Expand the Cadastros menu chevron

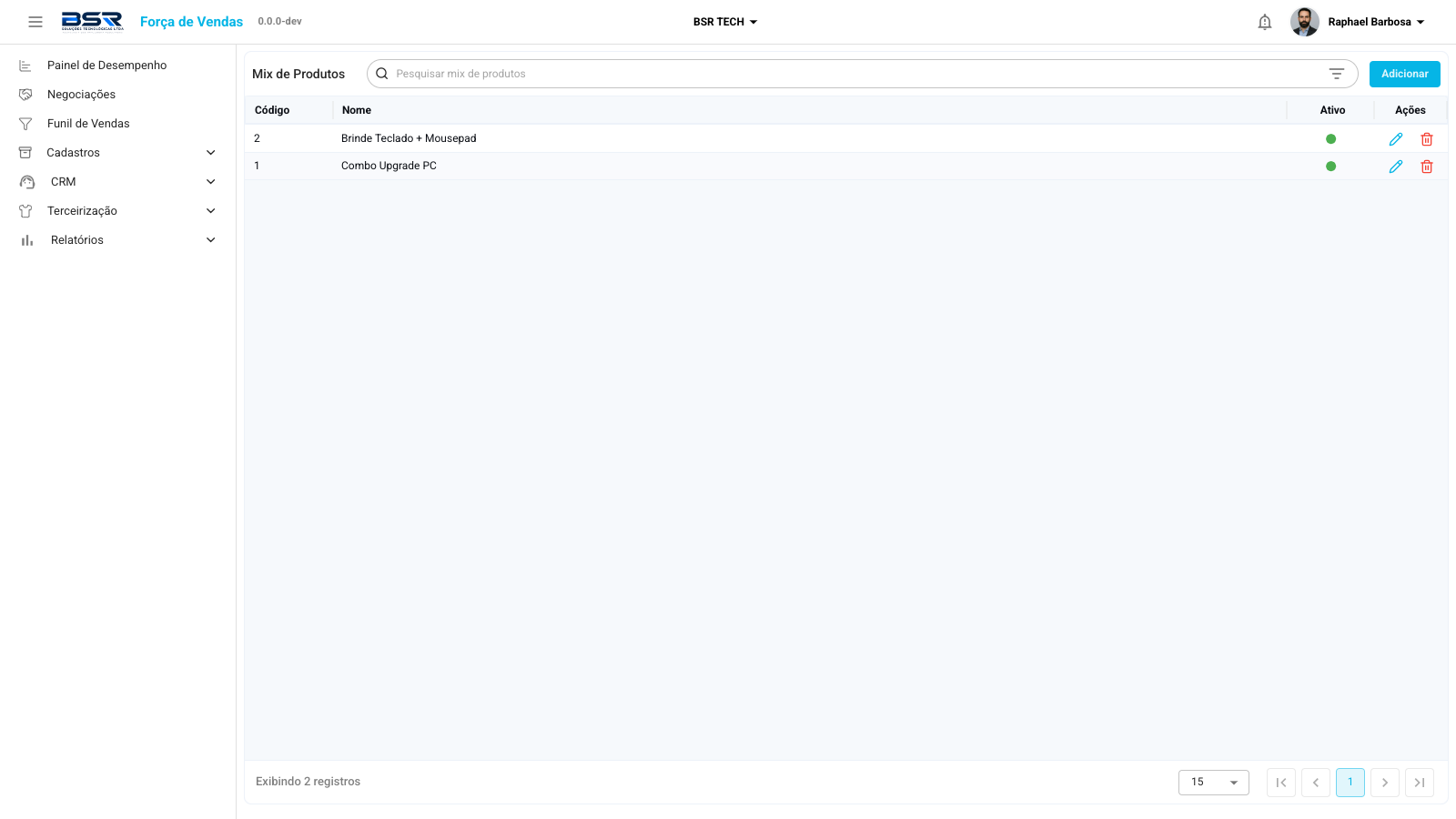pos(211,153)
